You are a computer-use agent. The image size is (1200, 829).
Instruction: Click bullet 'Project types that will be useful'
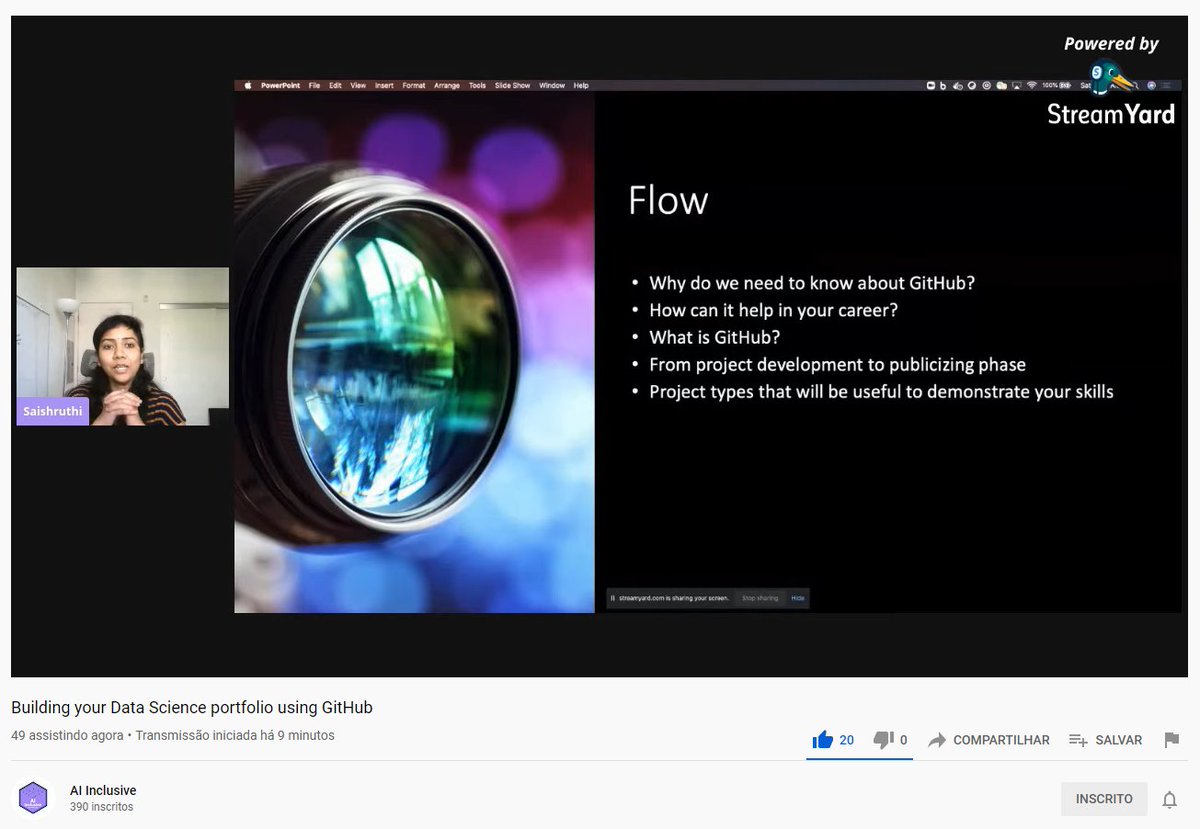click(881, 392)
